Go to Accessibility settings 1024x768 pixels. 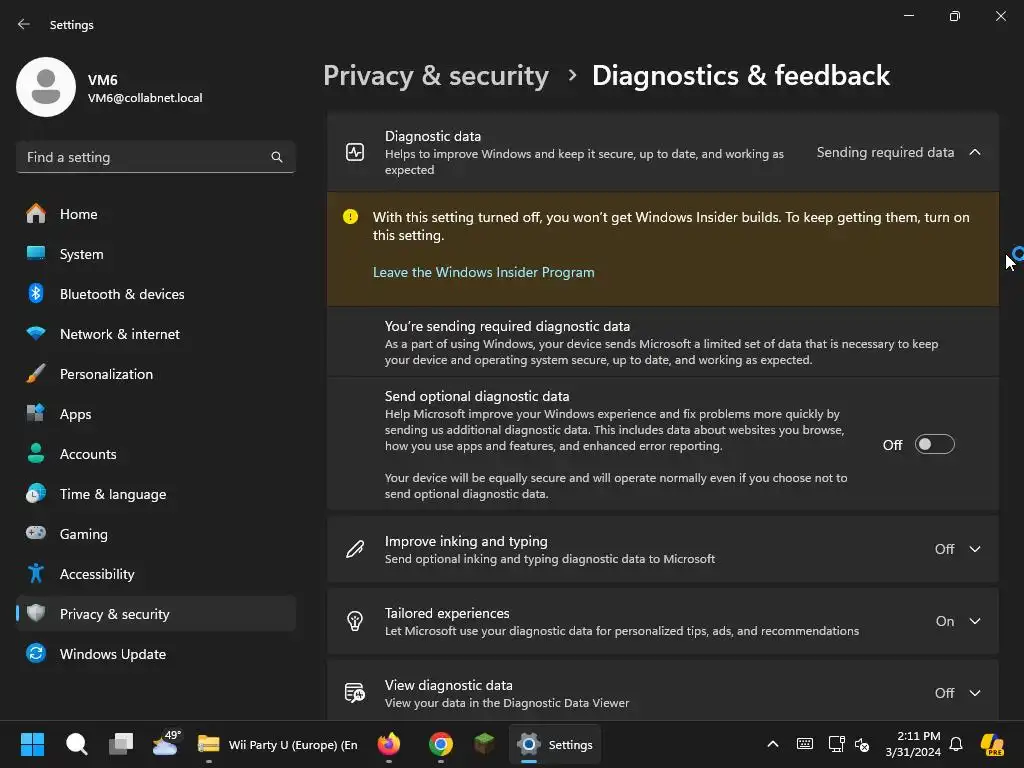(x=97, y=574)
